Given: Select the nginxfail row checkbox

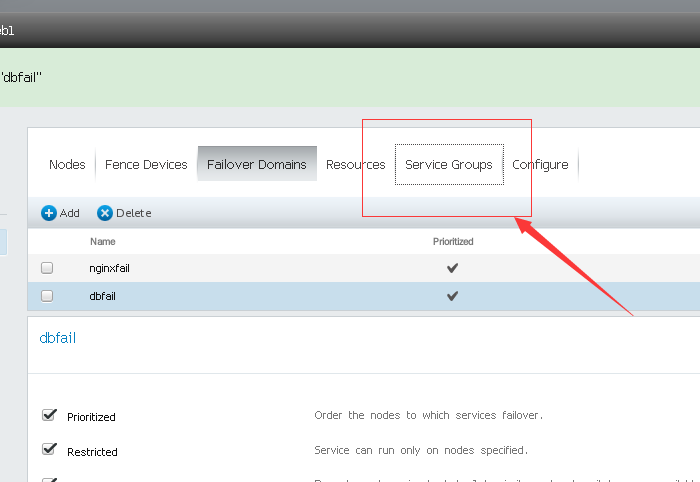Looking at the screenshot, I should tap(47, 268).
